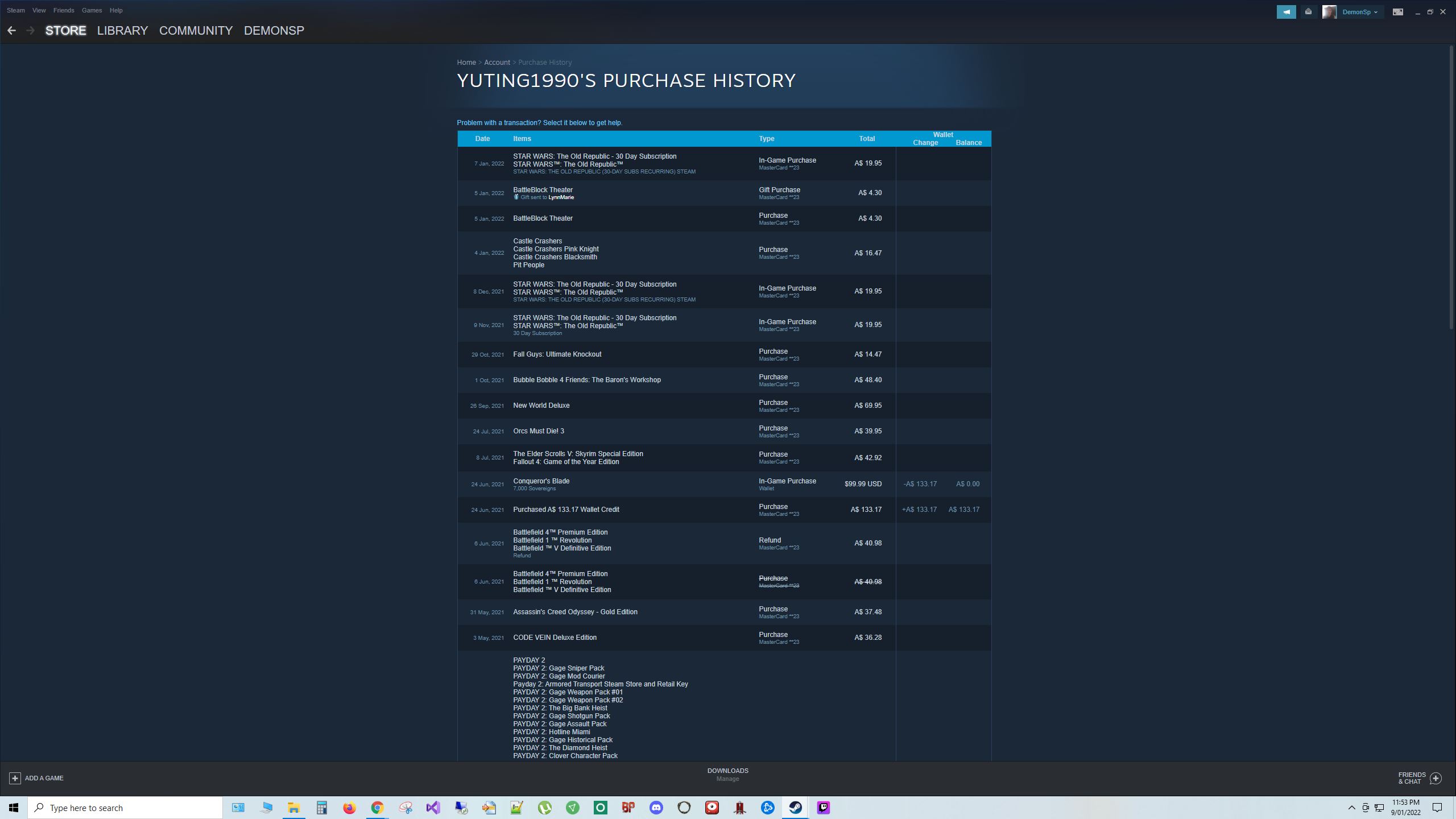The height and width of the screenshot is (819, 1456).
Task: Open Visual Studio from the taskbar
Action: pos(433,808)
